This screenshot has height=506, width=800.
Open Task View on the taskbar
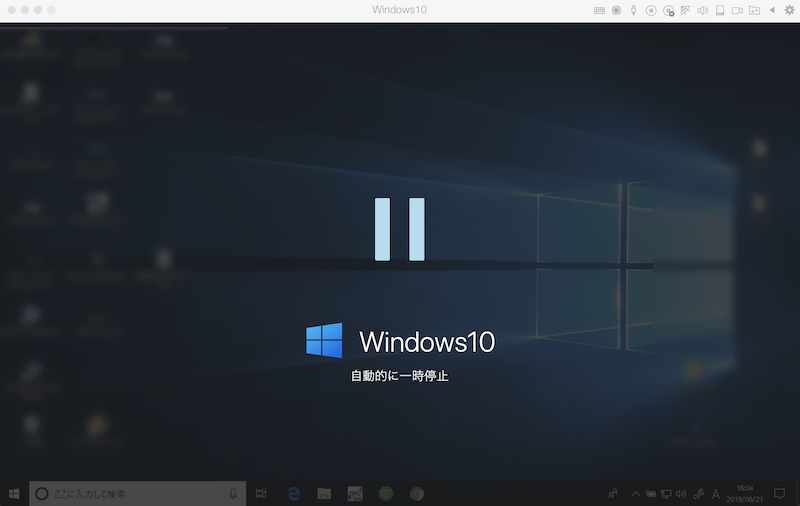[x=262, y=494]
